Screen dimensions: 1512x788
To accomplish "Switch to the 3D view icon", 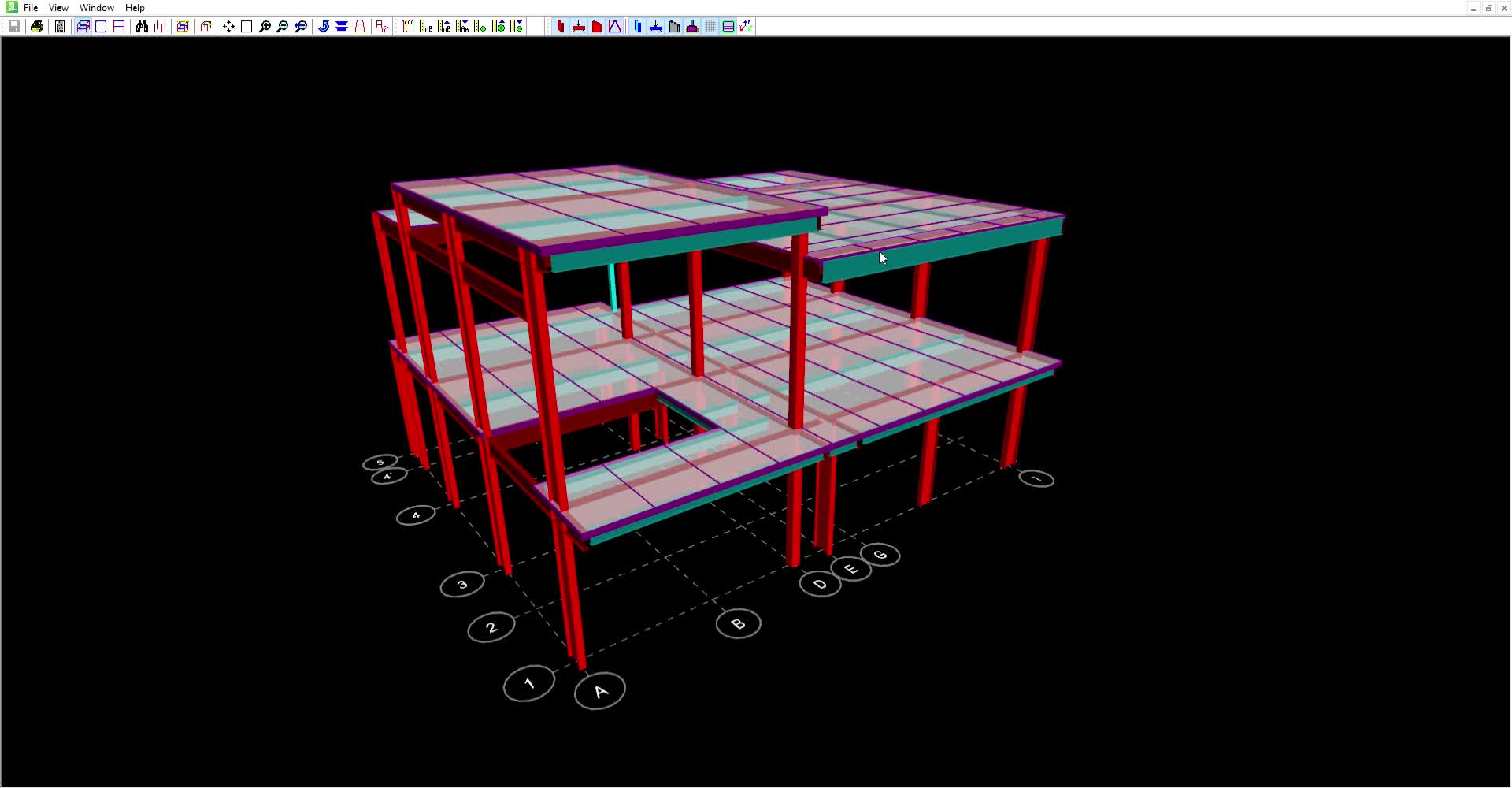I will point(83,27).
